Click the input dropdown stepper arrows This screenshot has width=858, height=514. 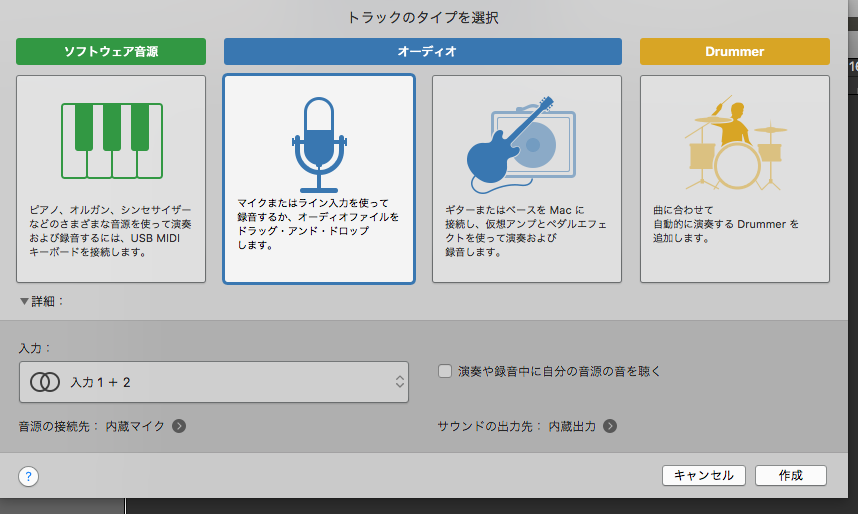(399, 382)
